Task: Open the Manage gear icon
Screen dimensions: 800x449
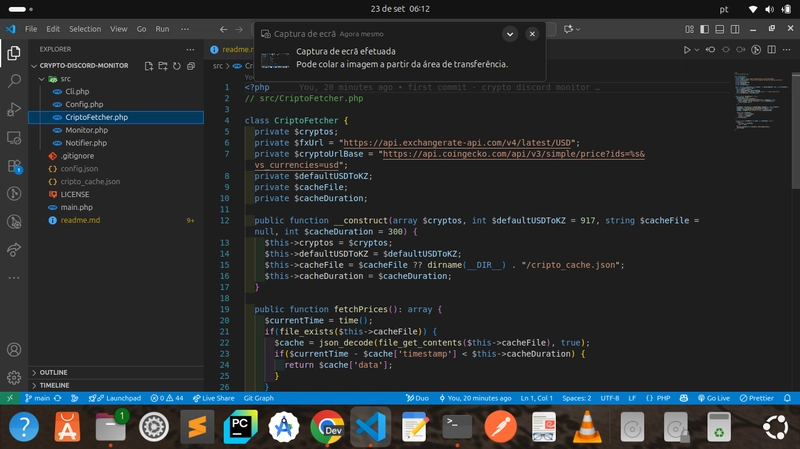Action: [14, 378]
